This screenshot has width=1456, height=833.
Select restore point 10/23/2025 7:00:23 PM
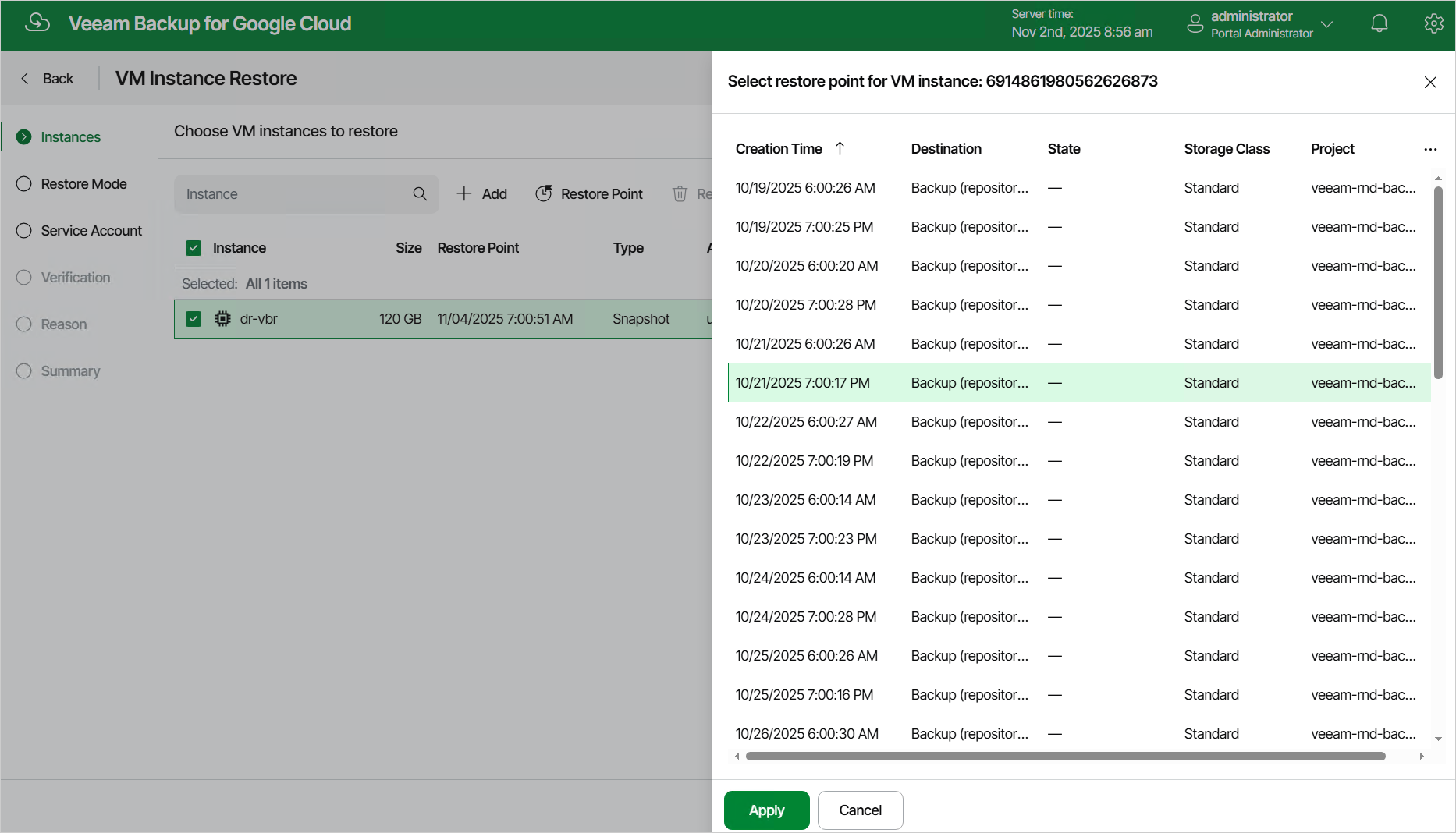point(1079,539)
